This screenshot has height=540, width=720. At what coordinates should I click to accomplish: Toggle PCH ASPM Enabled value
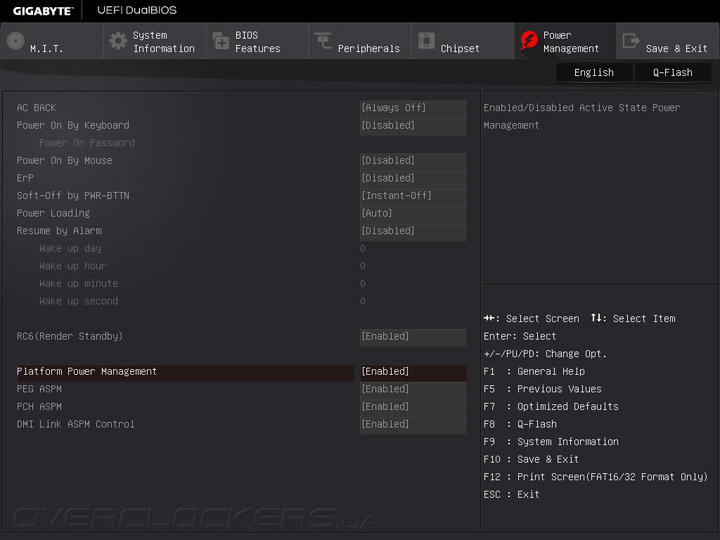click(x=413, y=407)
